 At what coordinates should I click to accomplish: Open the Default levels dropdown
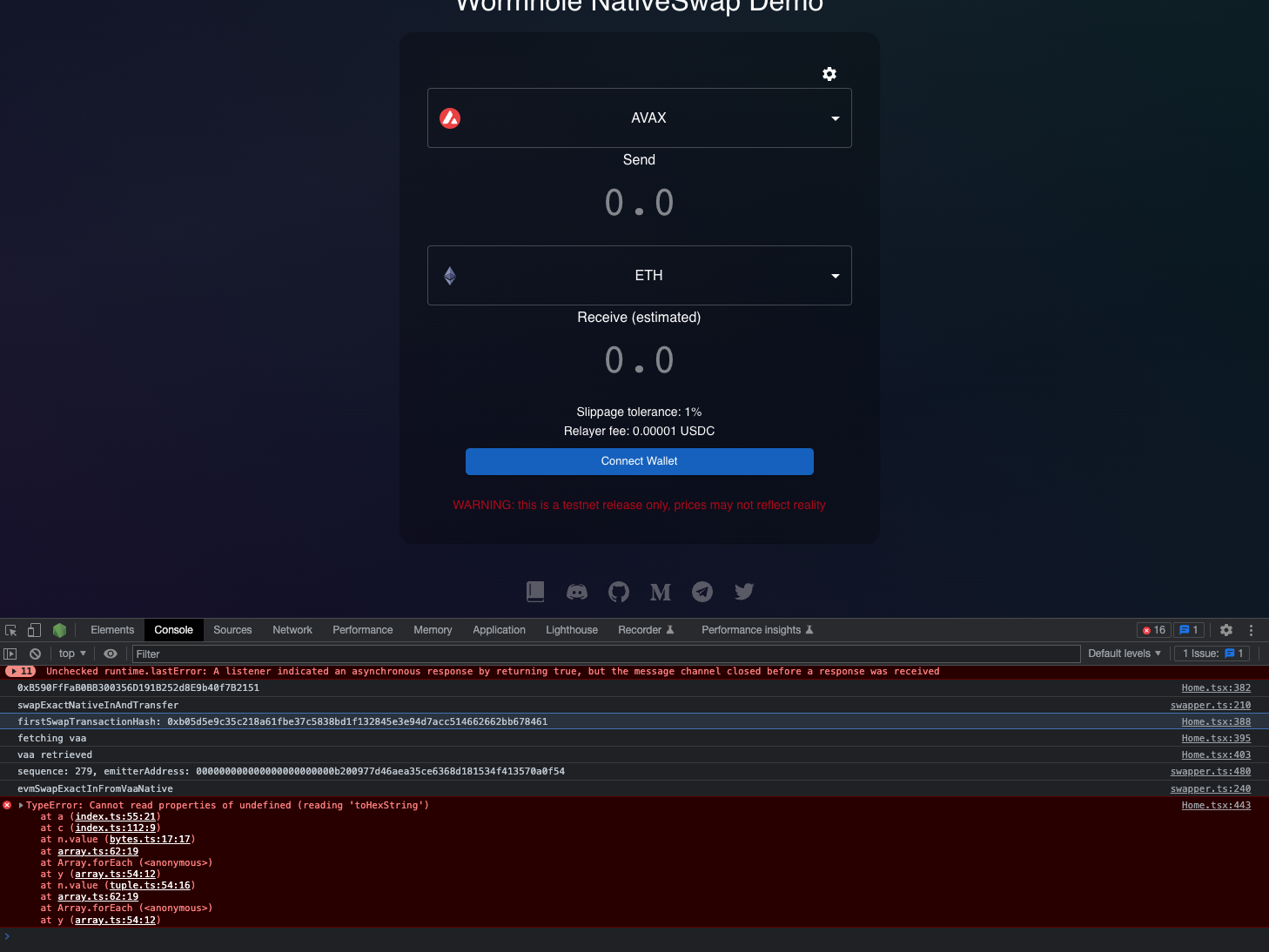coord(1124,654)
